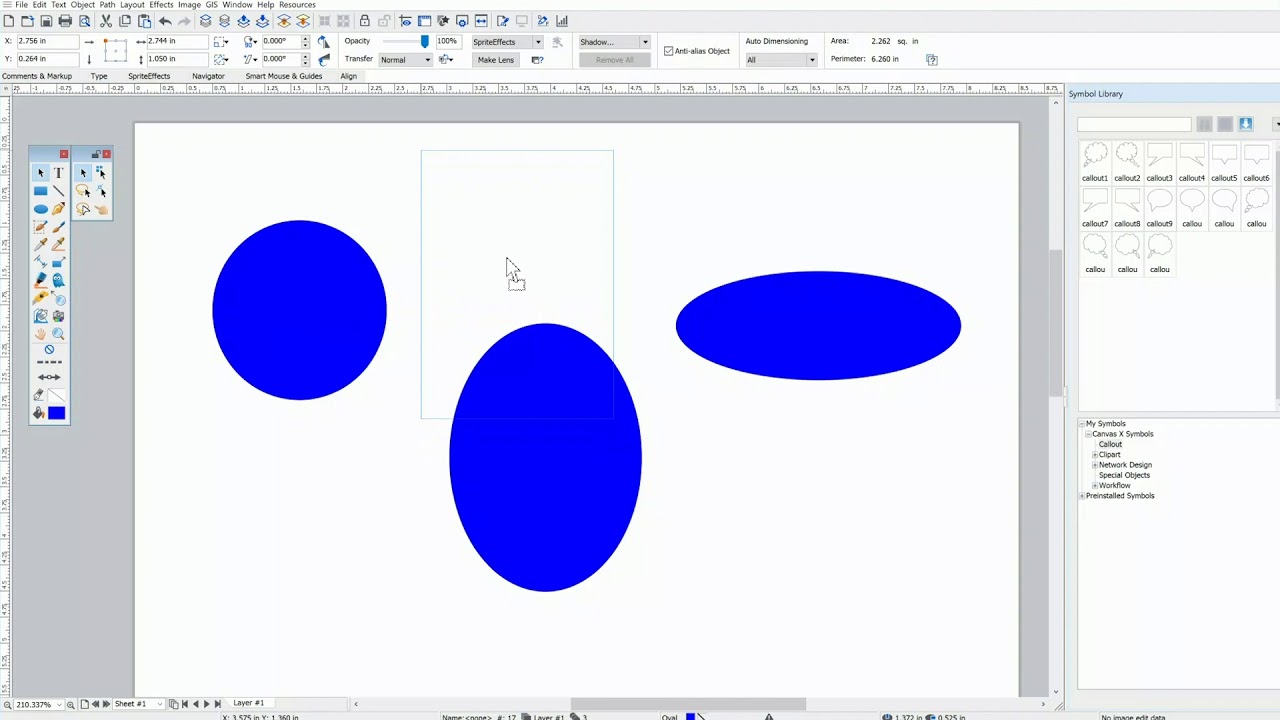The image size is (1280, 720).
Task: Select the Rectangle tool in the toolbox
Action: 40,191
